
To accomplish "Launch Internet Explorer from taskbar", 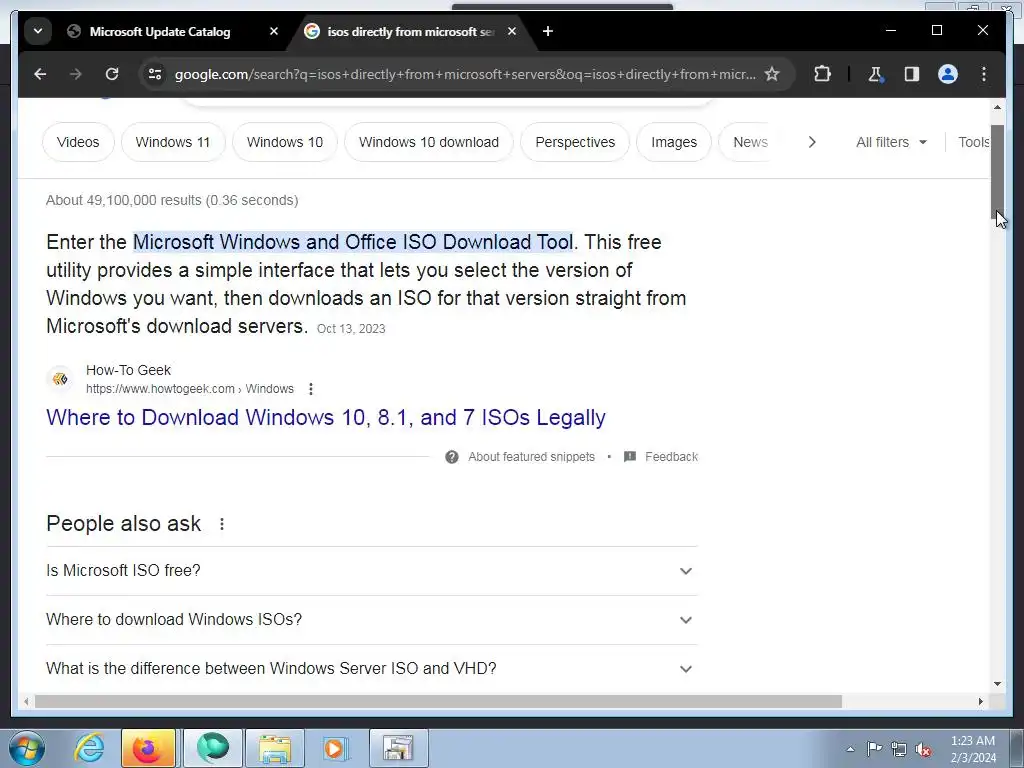I will (x=89, y=748).
